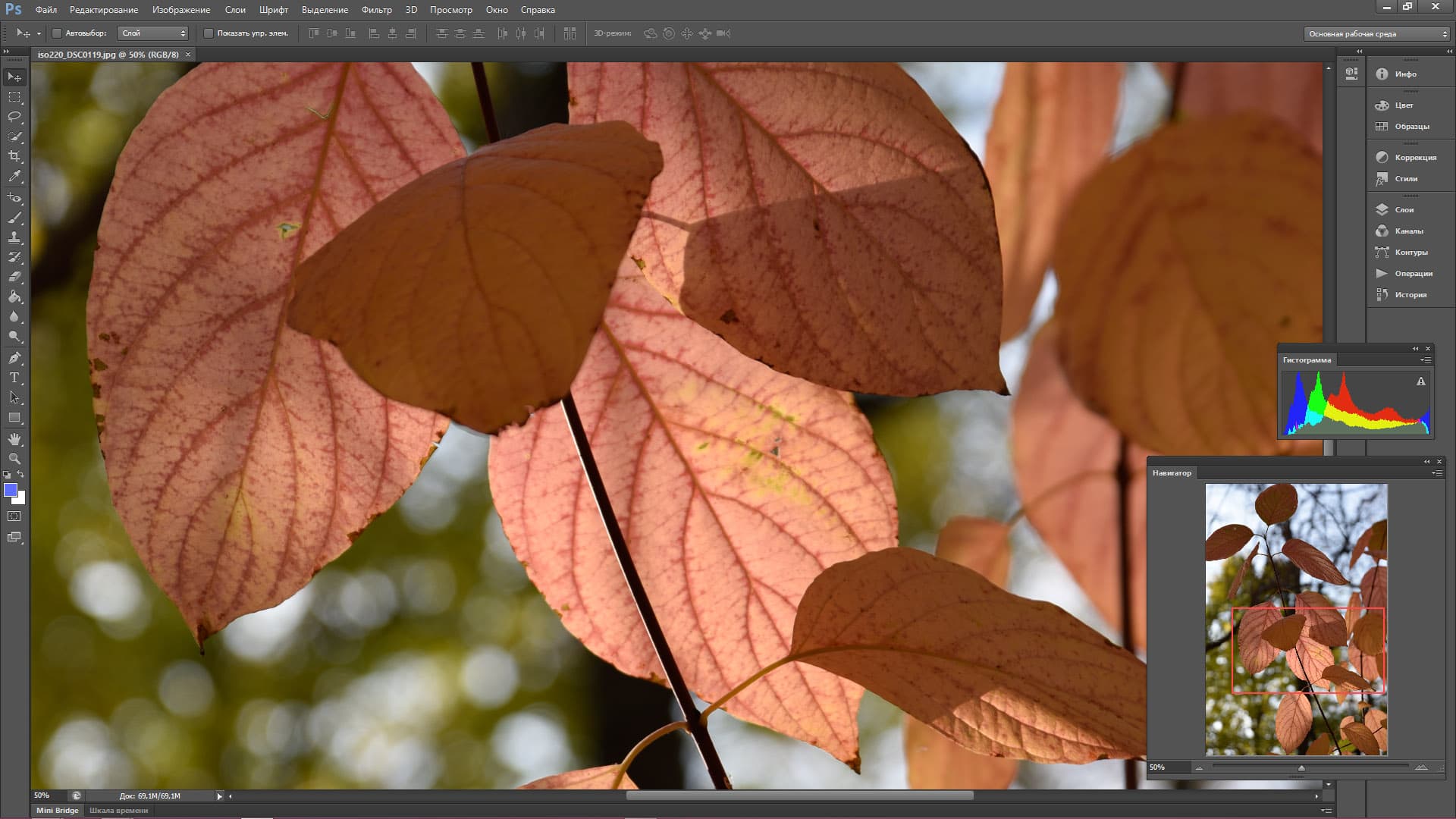Enable the Автовыбор checkbox

57,33
